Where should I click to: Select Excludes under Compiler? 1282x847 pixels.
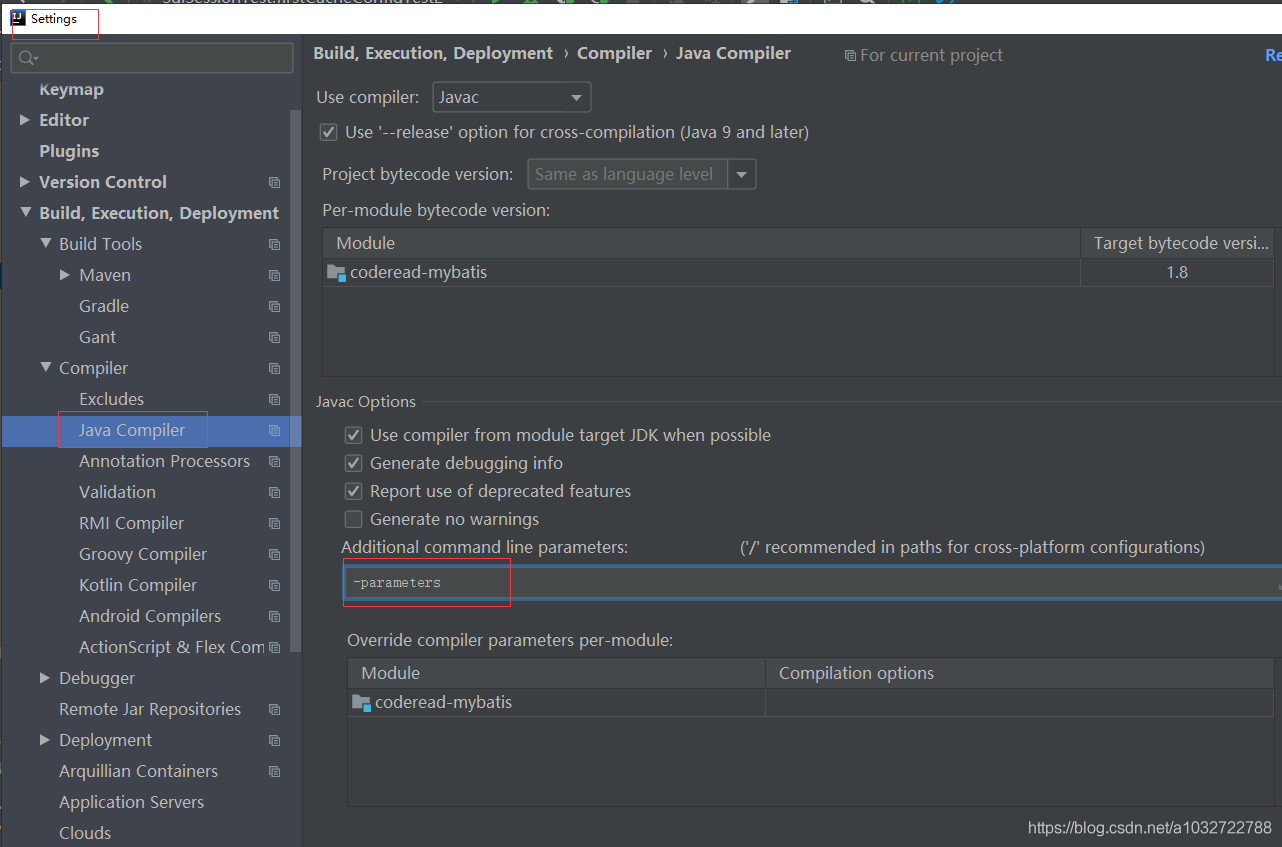pos(111,399)
